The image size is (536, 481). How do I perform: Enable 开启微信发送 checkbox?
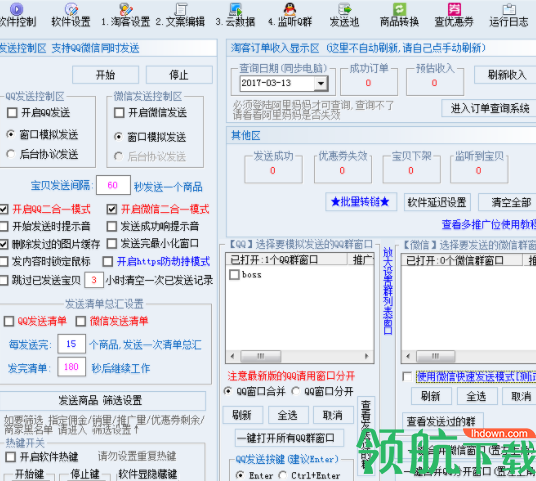(119, 112)
